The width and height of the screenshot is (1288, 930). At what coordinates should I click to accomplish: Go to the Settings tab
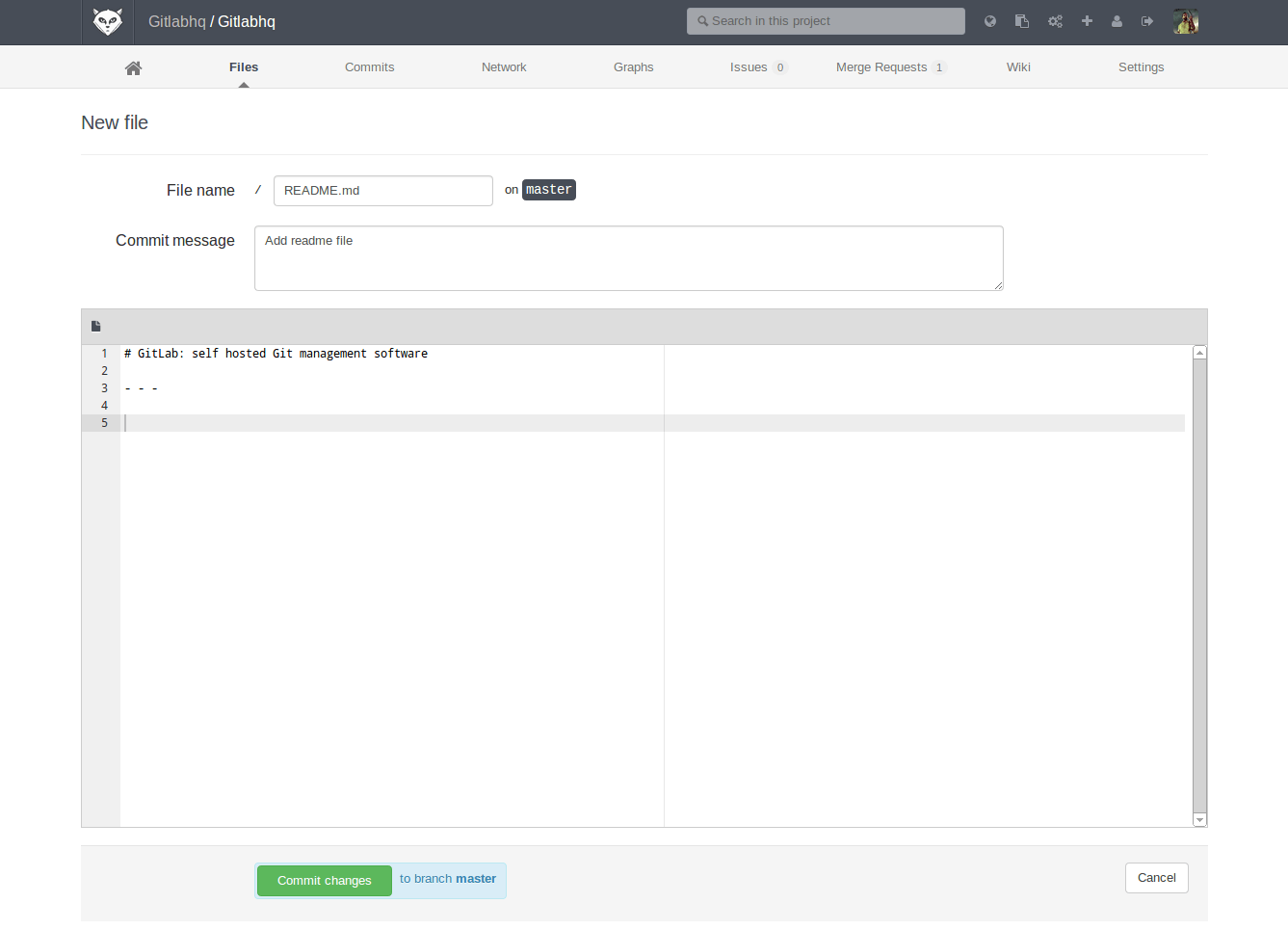(x=1141, y=67)
